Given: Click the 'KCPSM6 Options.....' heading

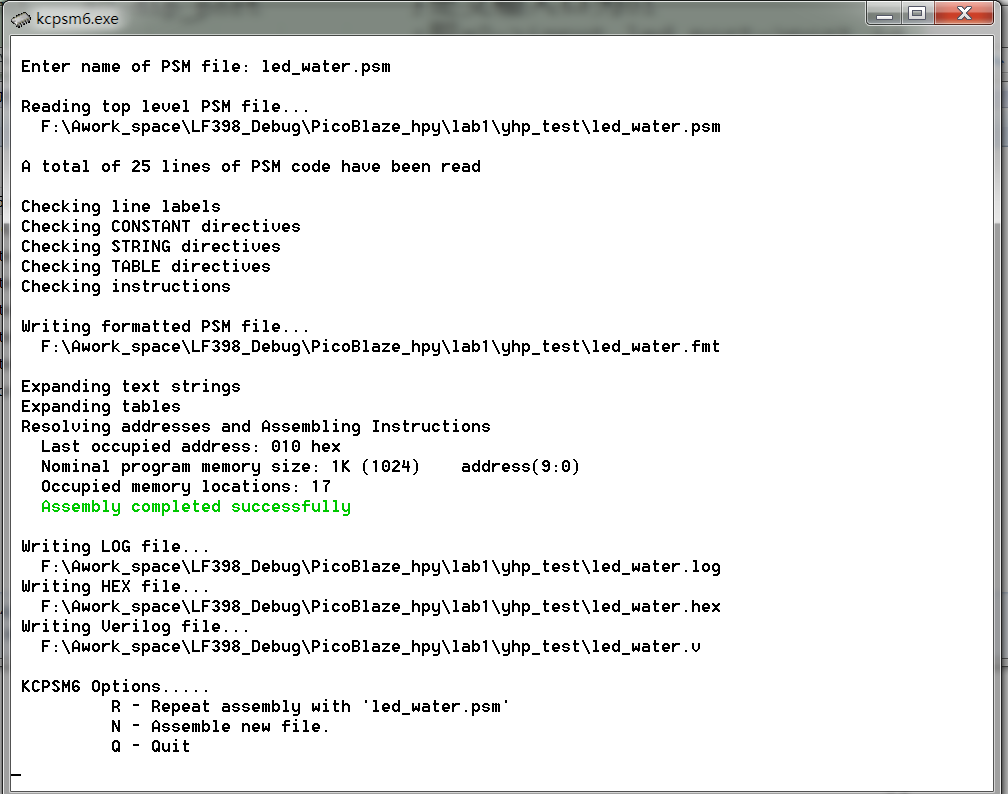Looking at the screenshot, I should 116,687.
